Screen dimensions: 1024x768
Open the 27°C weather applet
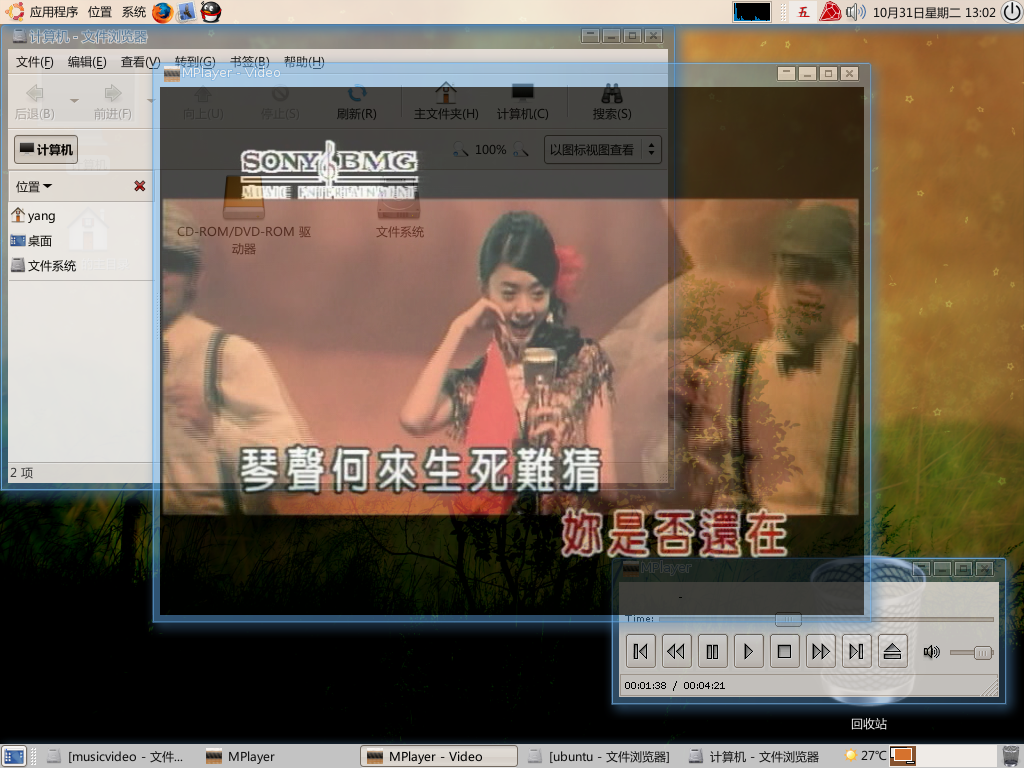pyautogui.click(x=866, y=756)
